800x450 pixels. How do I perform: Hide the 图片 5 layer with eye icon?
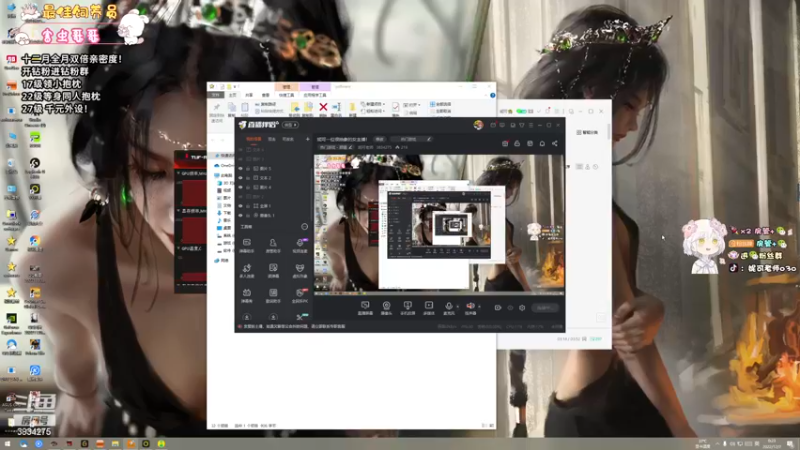coord(240,168)
